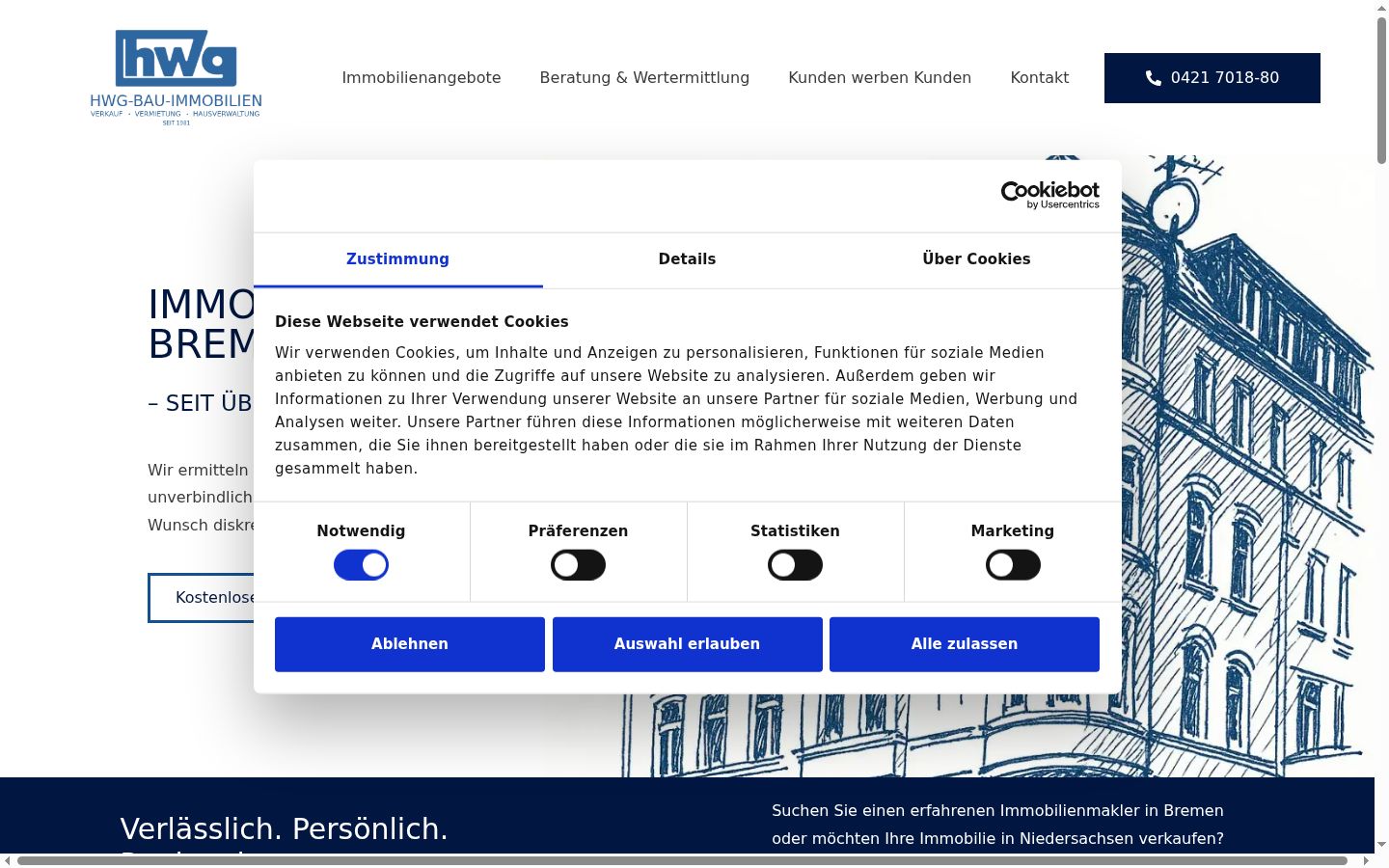The image size is (1389, 868).
Task: Click the partially hidden Kostenlose button
Action: click(202, 598)
